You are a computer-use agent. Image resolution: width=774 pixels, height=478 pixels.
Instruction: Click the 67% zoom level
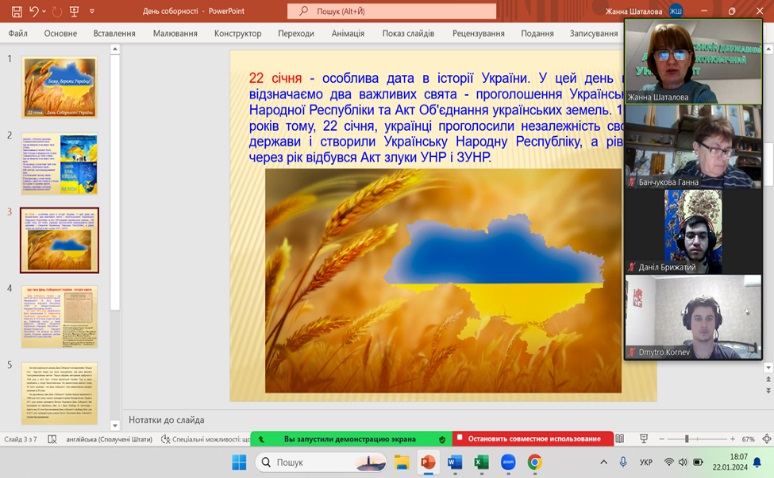(748, 439)
